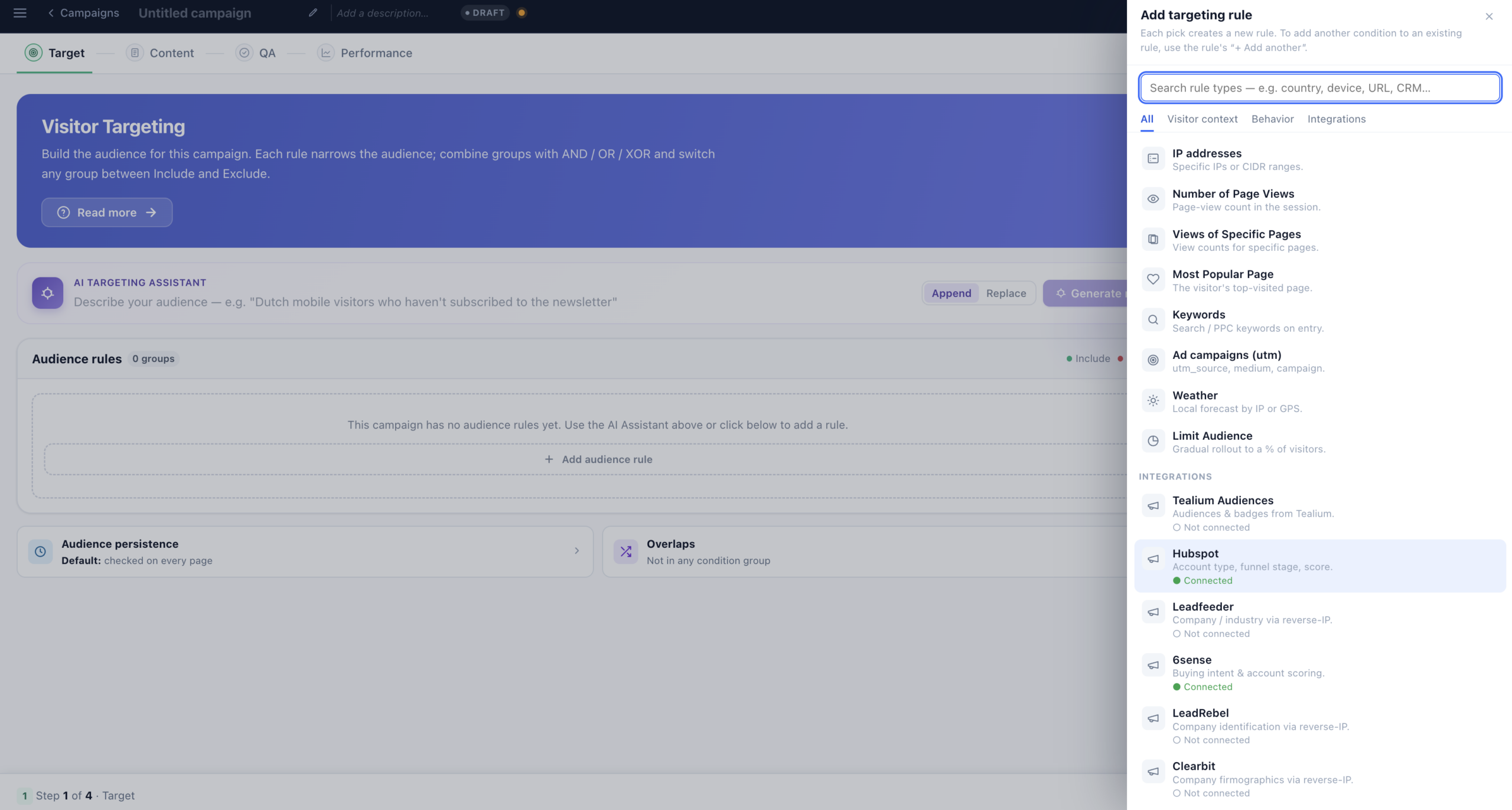Image resolution: width=1512 pixels, height=810 pixels.
Task: Click LeadRebel's Not connected status
Action: (x=1211, y=740)
